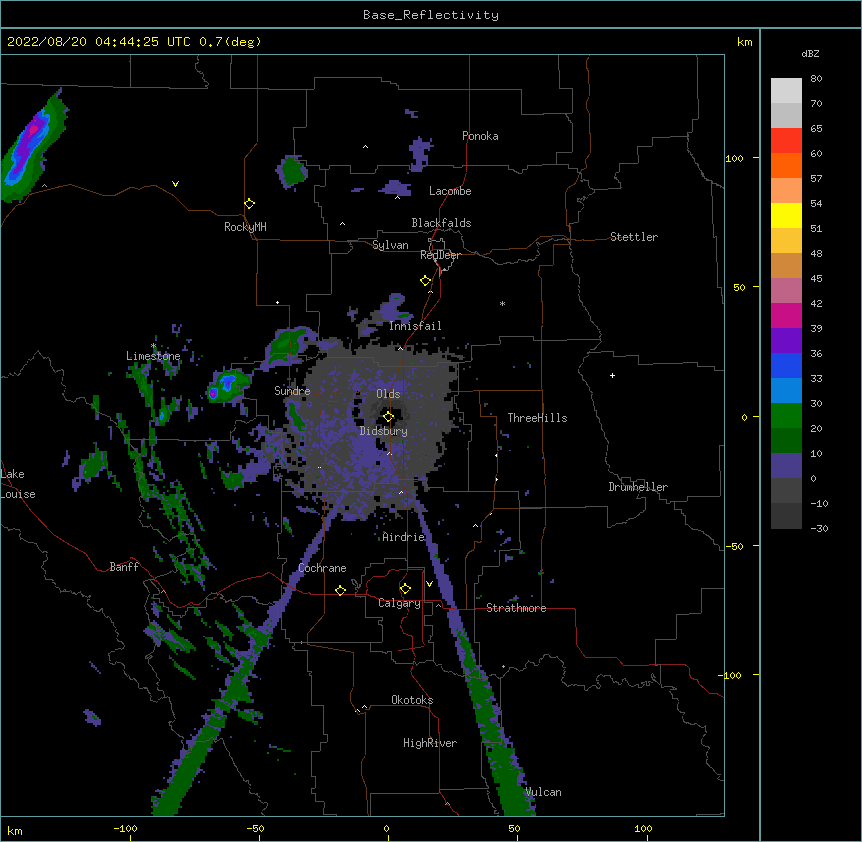Click the Didsbury town label
Viewport: 862px width, 842px height.
point(384,431)
